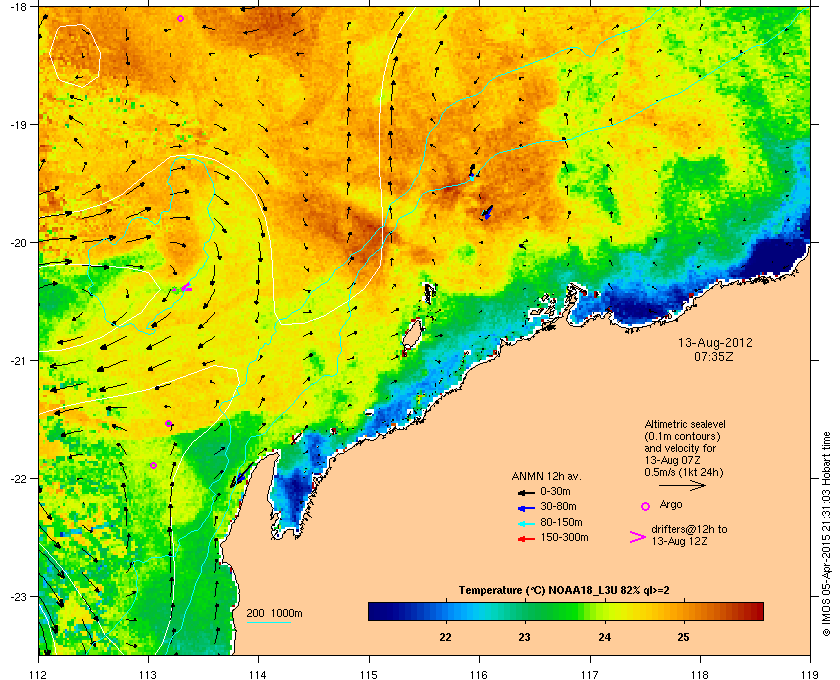This screenshot has width=840, height=680.
Task: Click the blue 30-80m legend arrow
Action: click(x=527, y=507)
